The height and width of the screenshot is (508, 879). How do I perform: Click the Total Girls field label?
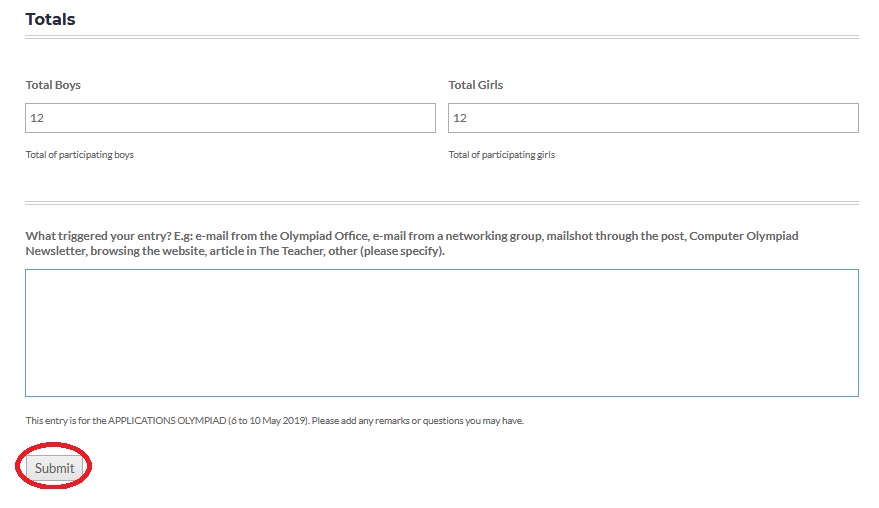coord(476,85)
